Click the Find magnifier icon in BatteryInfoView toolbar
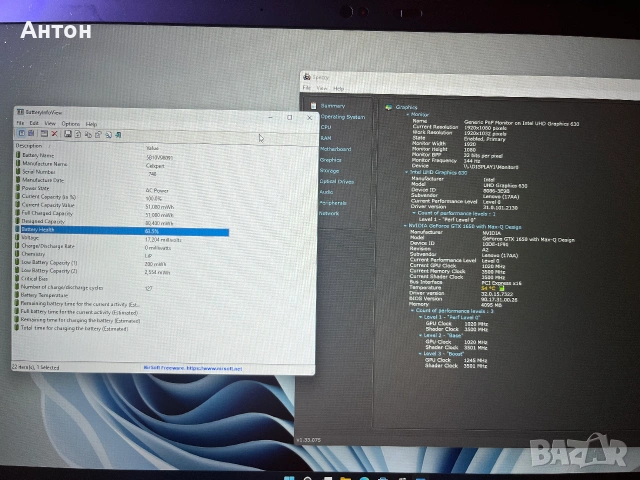This screenshot has height=480, width=640. 108,135
